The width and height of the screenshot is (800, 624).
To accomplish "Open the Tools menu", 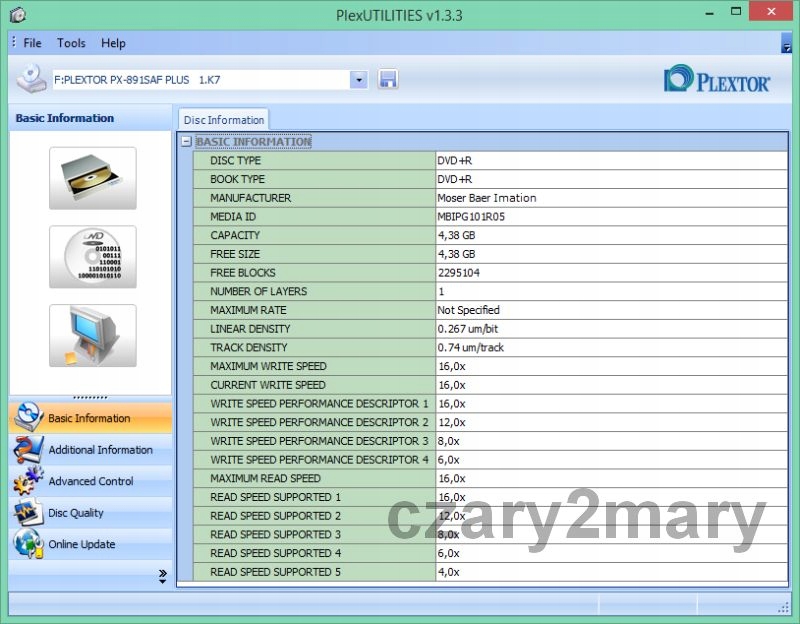I will coord(71,43).
